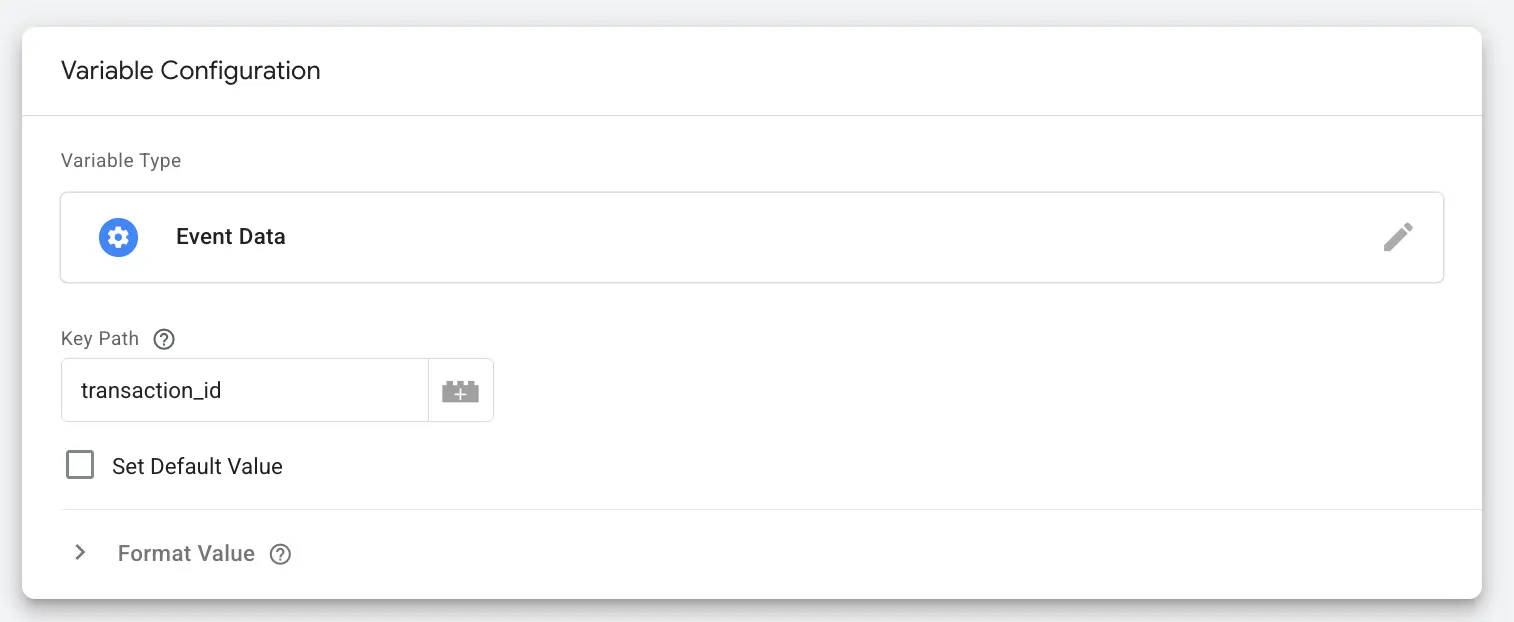1514x622 pixels.
Task: Toggle the Set Default Value option off
Action: (x=80, y=464)
